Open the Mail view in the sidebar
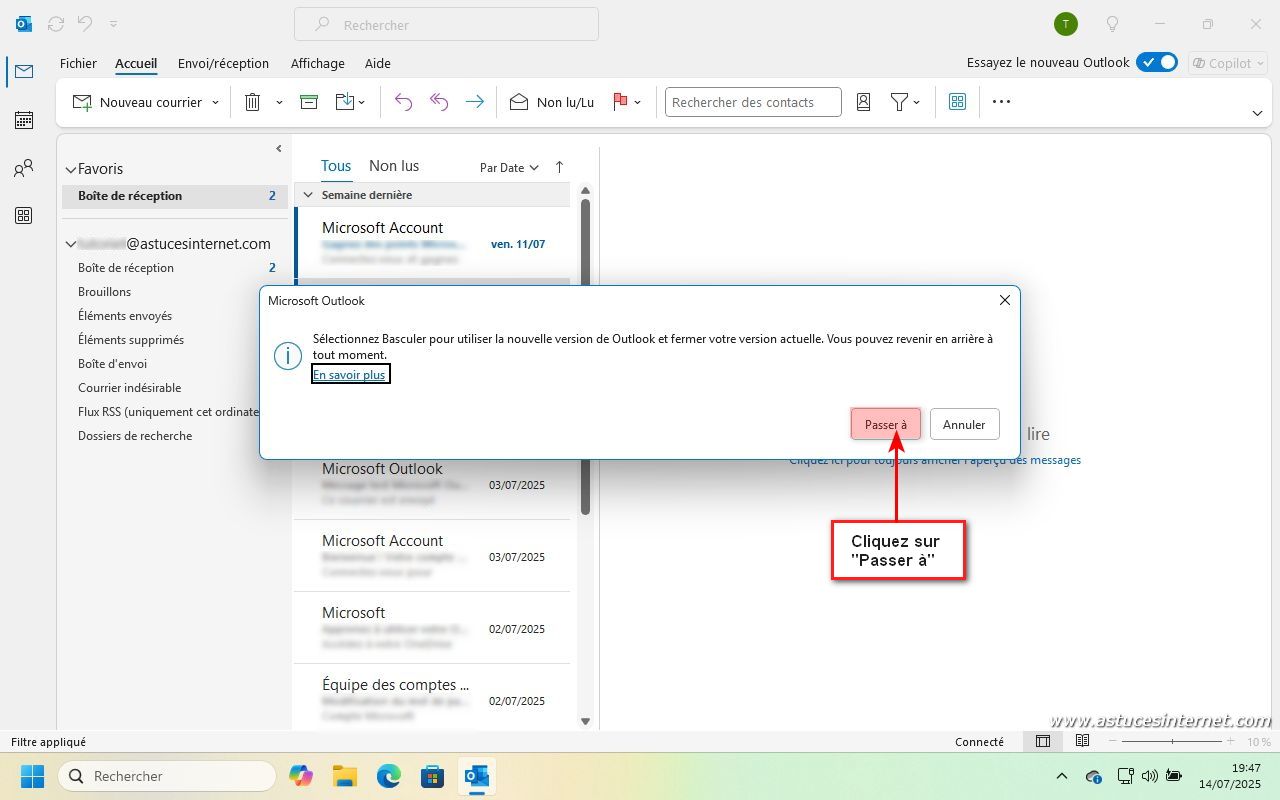The image size is (1280, 800). (24, 71)
